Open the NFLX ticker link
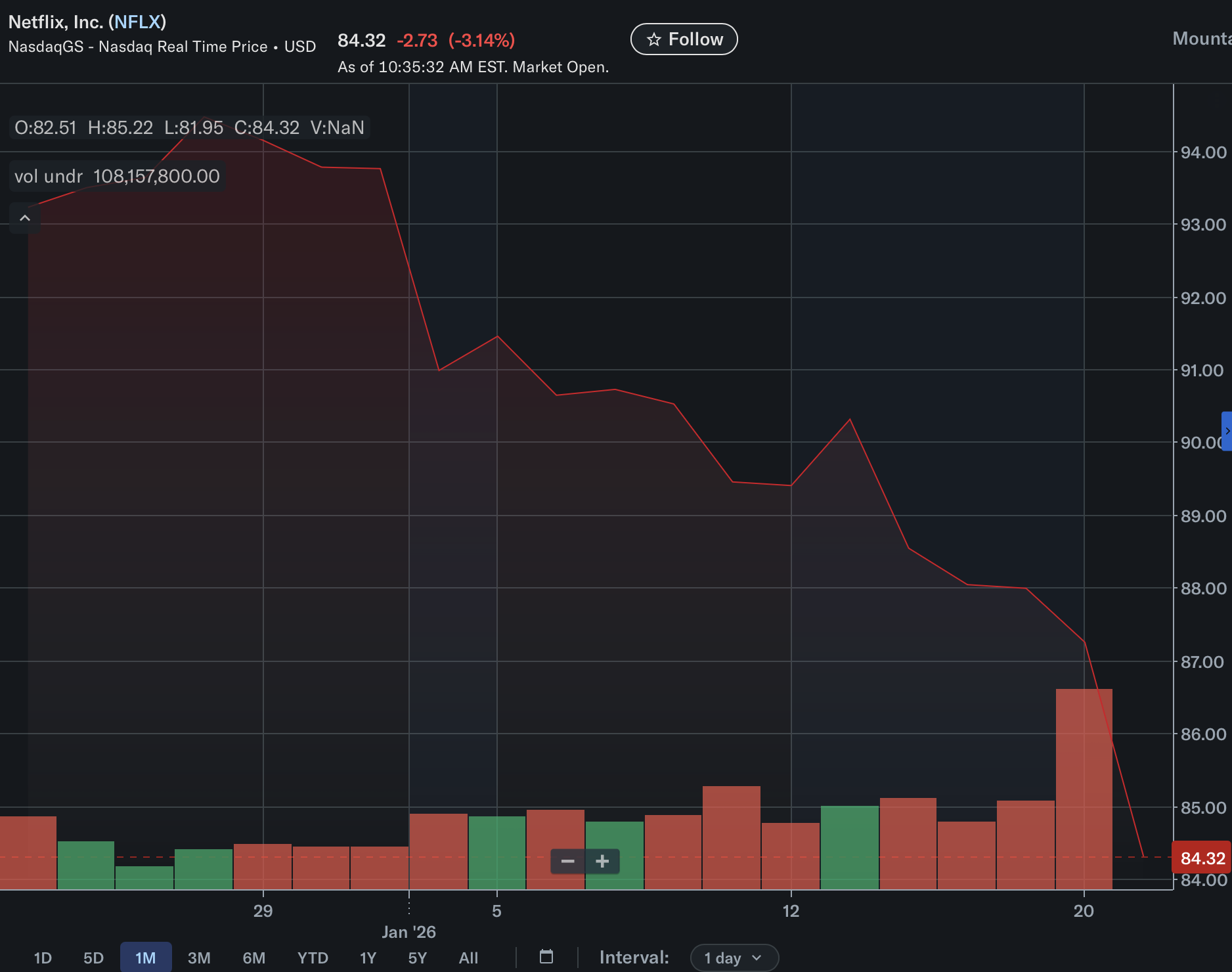Viewport: 1232px width, 972px height. [x=137, y=22]
